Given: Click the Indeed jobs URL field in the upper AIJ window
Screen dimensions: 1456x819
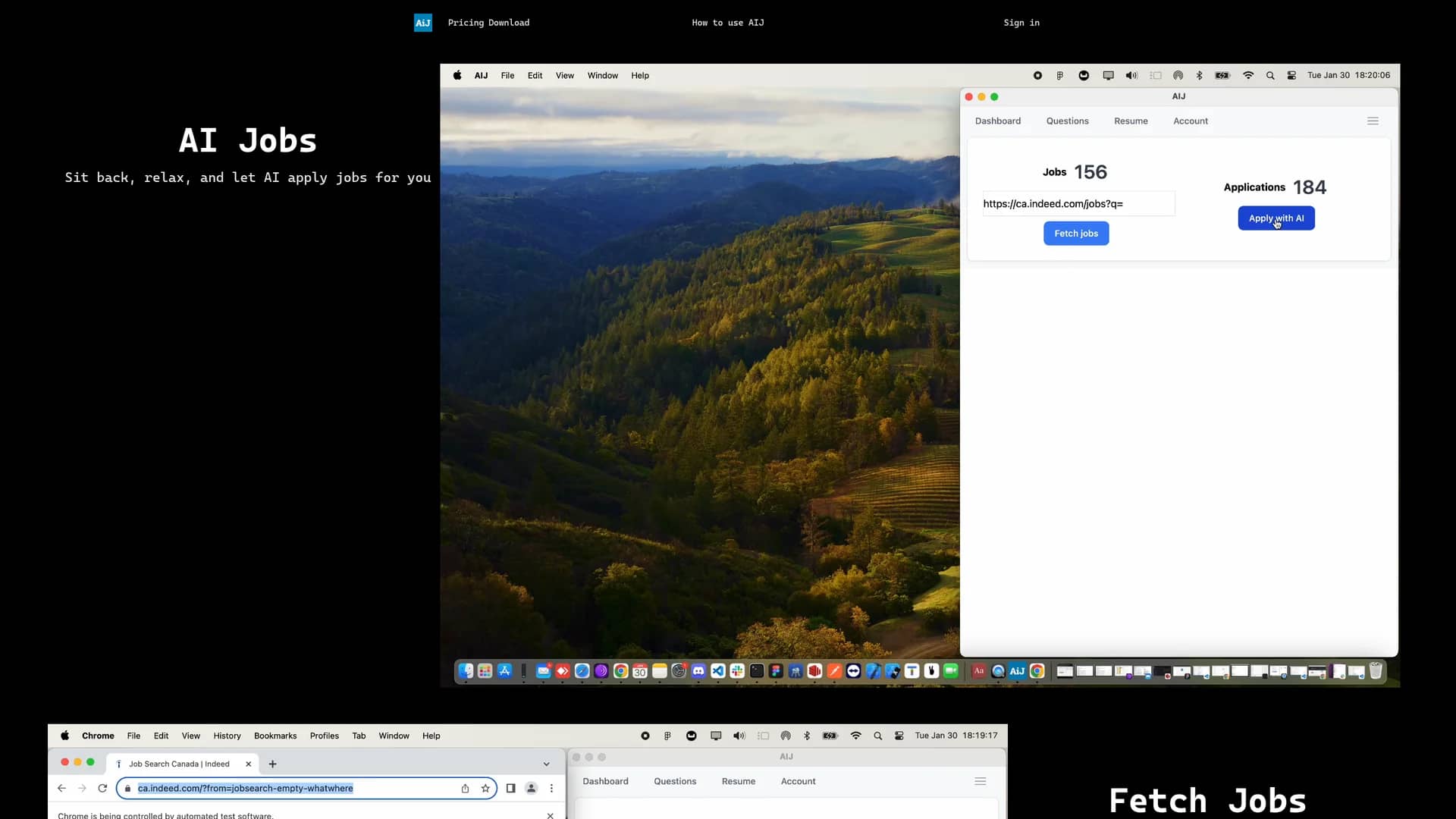Looking at the screenshot, I should [1078, 203].
